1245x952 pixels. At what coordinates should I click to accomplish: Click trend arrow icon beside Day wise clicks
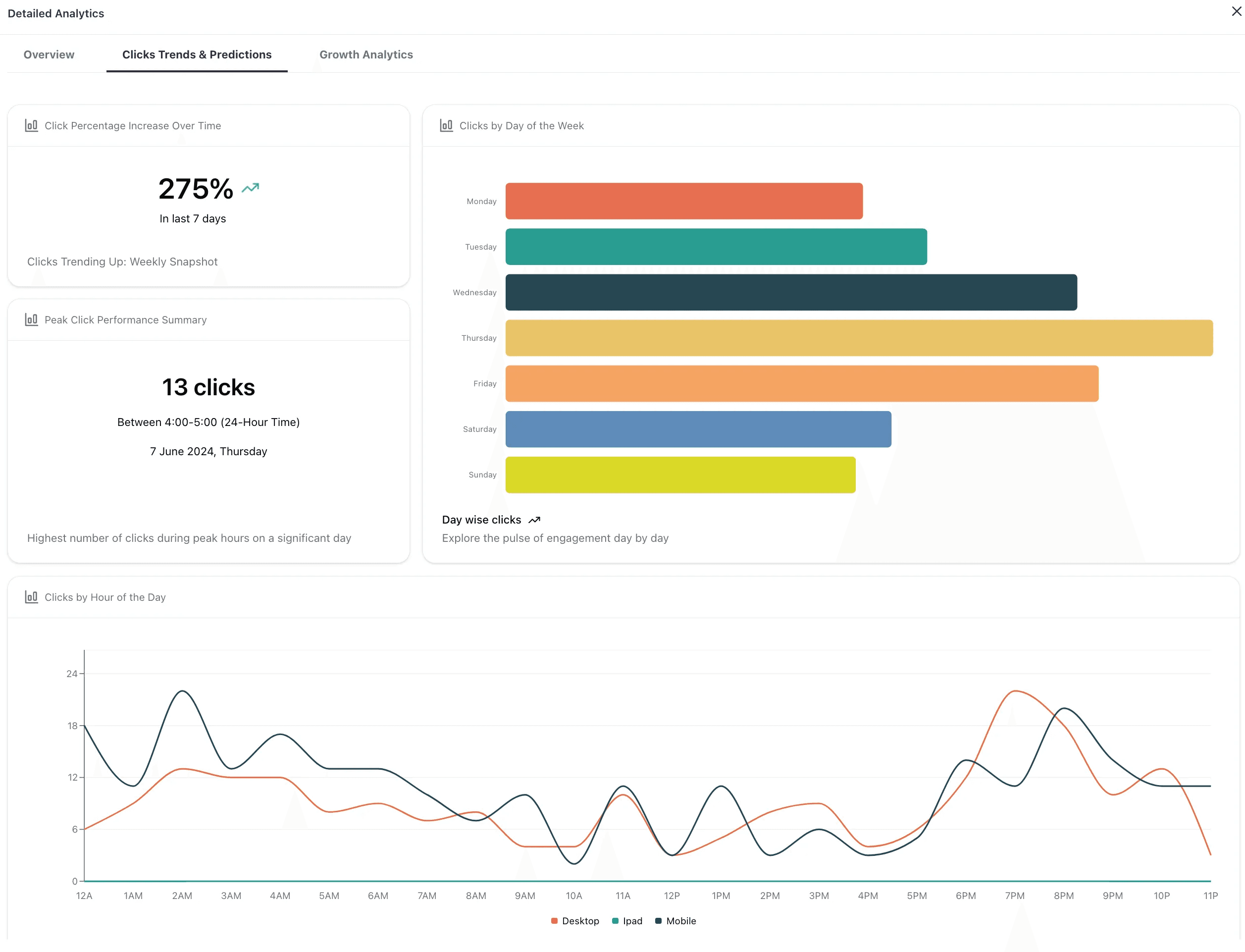[534, 520]
